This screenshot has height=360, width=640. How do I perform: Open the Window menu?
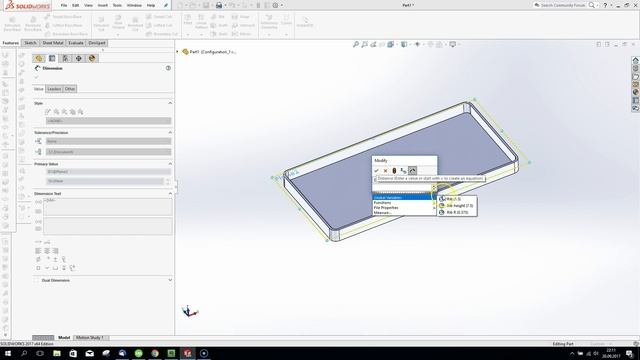[134, 5]
